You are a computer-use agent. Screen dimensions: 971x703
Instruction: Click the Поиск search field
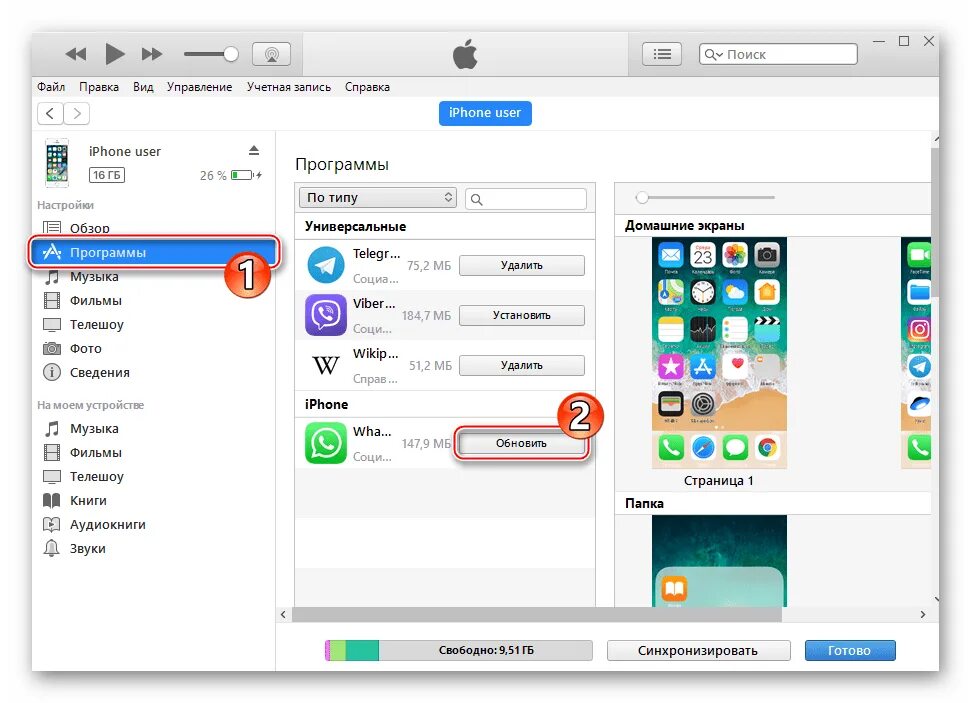pos(778,55)
